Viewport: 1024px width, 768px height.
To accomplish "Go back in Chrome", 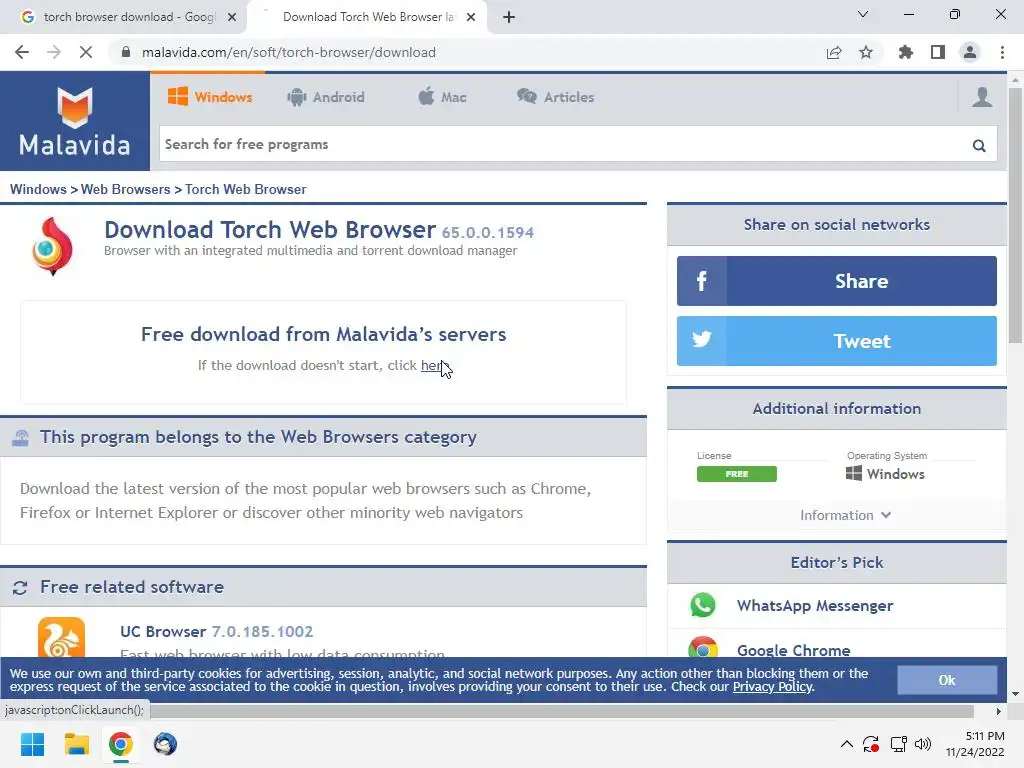I will coord(22,52).
